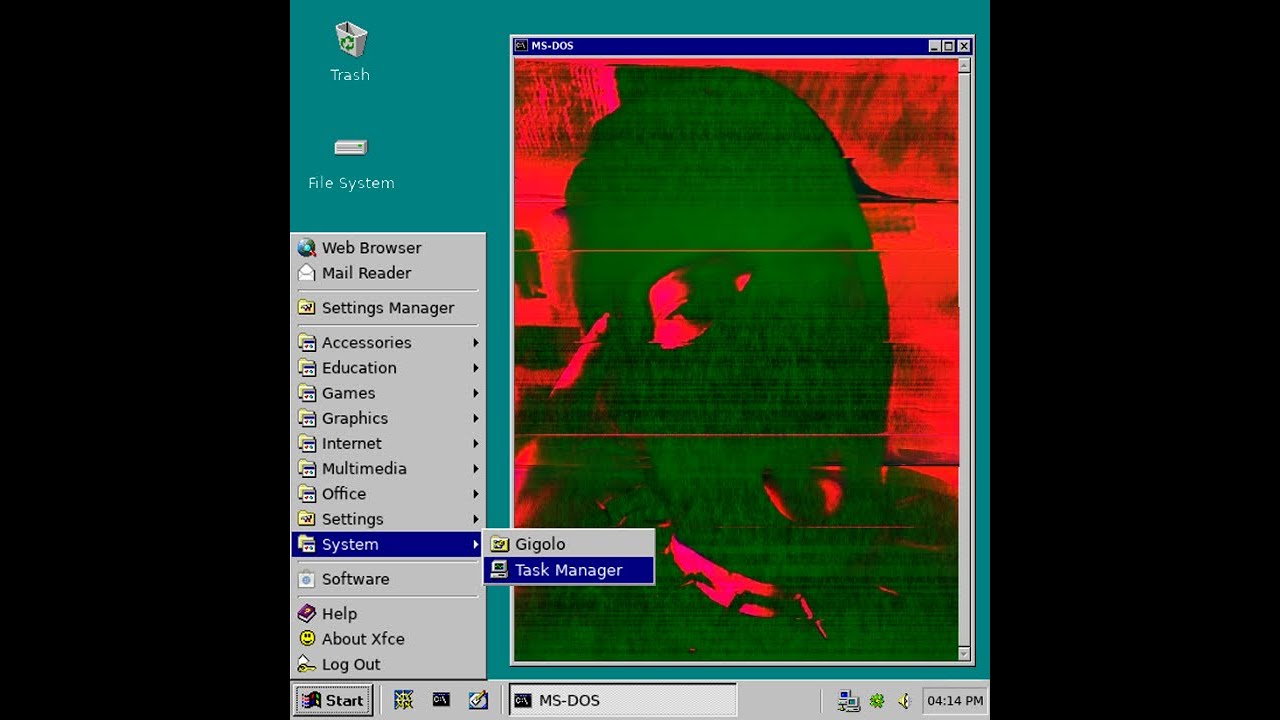The height and width of the screenshot is (720, 1280).
Task: Click the Multimedia menu text
Action: point(364,469)
